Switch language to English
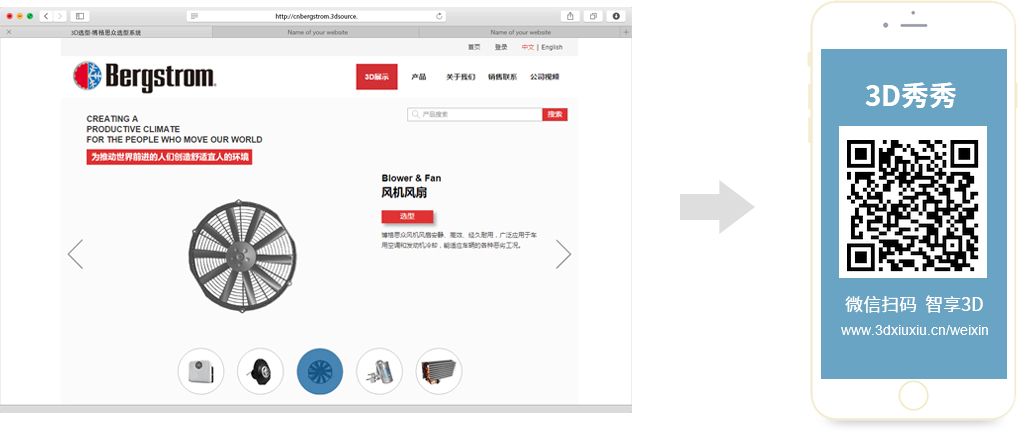Screen dimensions: 1018x433 552,47
